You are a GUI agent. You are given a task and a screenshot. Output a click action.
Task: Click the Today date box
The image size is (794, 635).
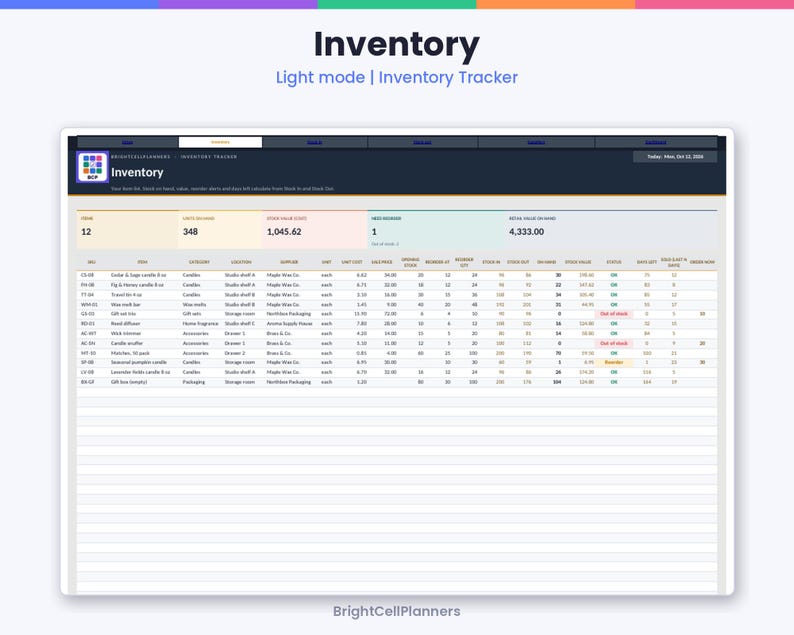click(x=675, y=156)
